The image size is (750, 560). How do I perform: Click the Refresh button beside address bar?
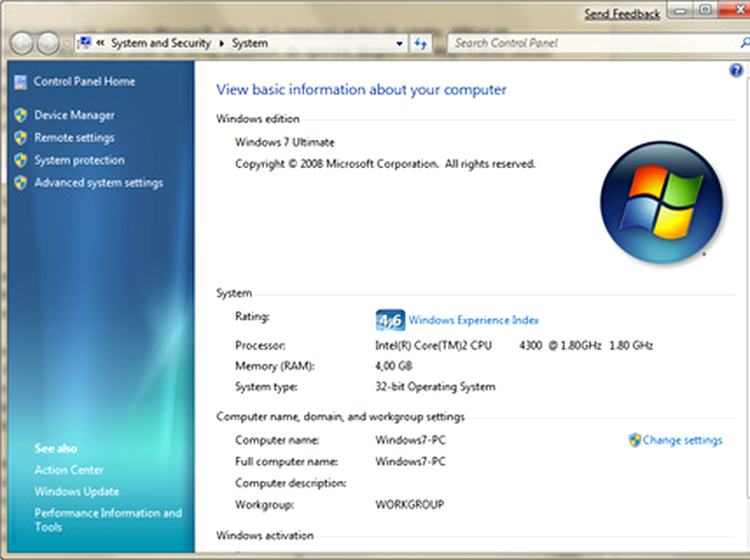tap(421, 44)
